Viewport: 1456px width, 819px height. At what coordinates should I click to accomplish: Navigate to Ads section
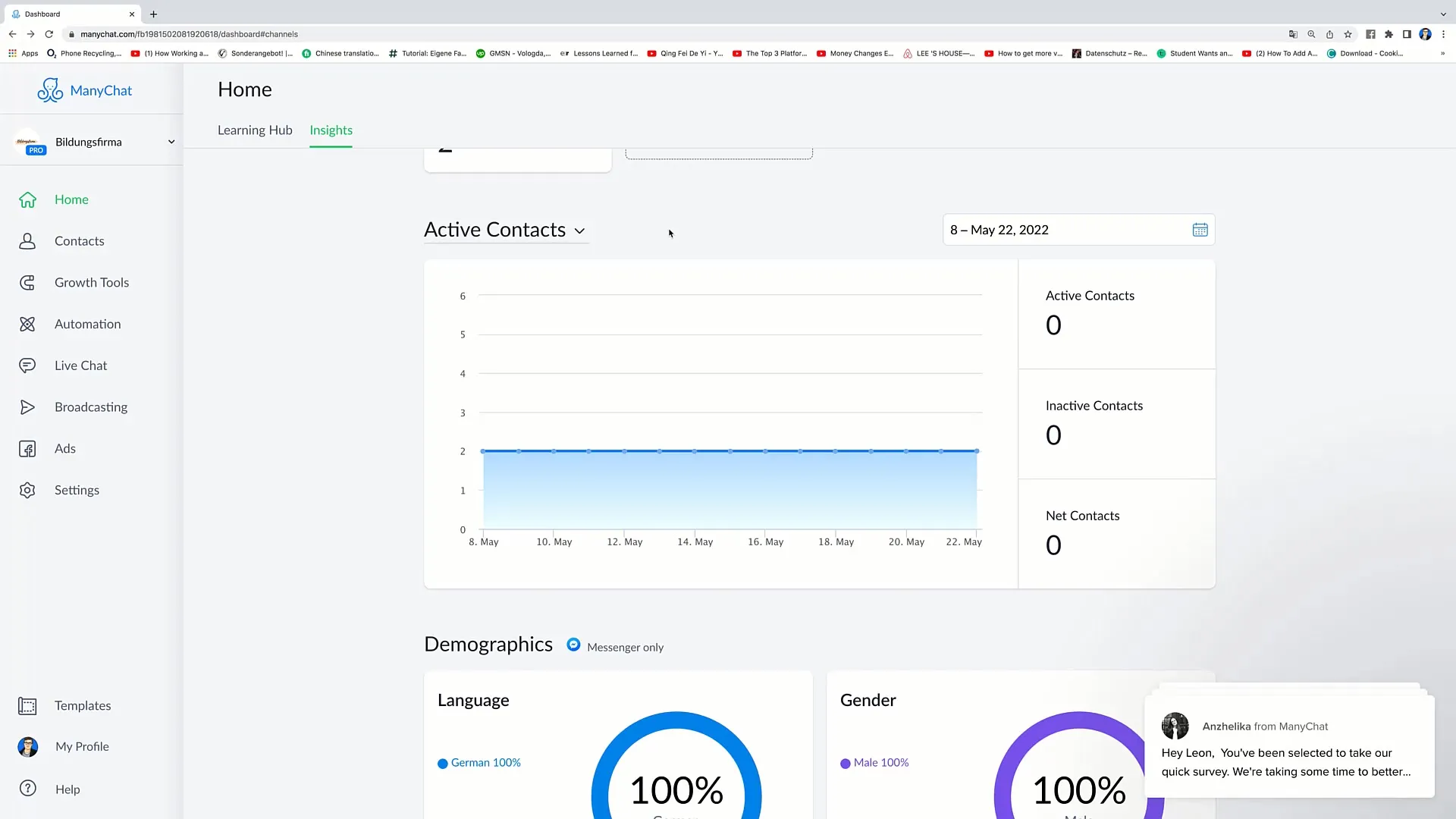coord(65,448)
